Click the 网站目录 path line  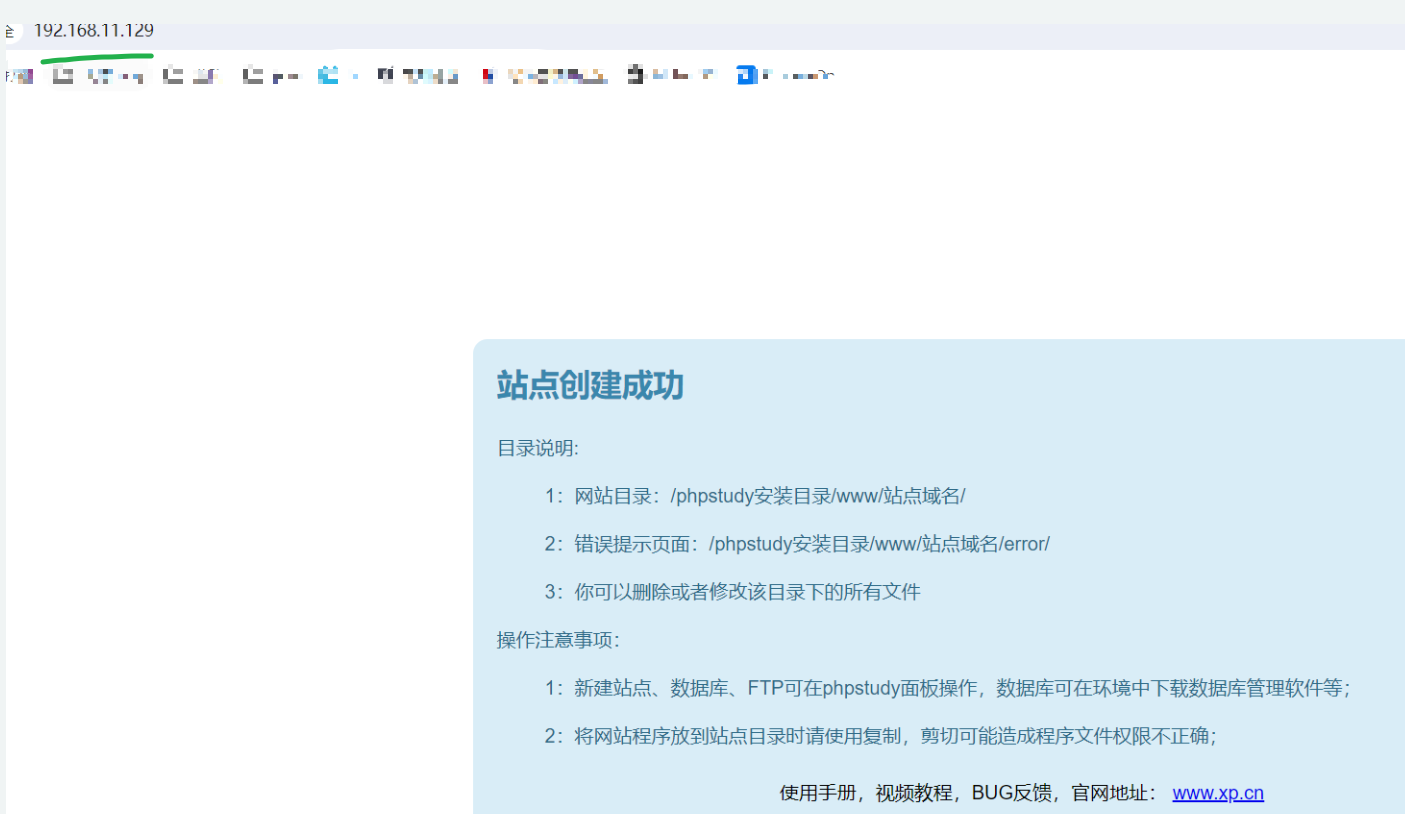pyautogui.click(x=754, y=496)
